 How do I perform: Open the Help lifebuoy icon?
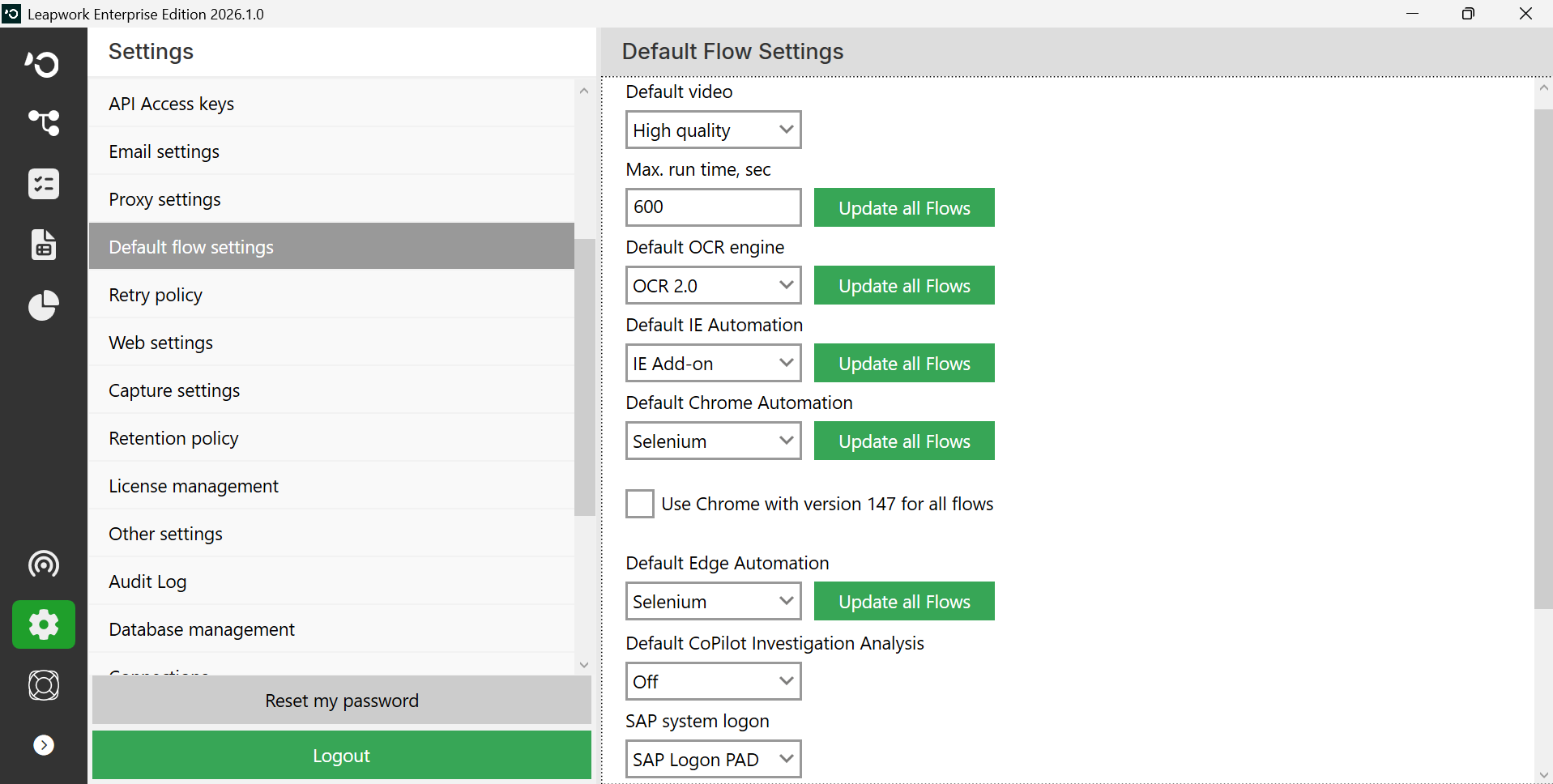(43, 685)
